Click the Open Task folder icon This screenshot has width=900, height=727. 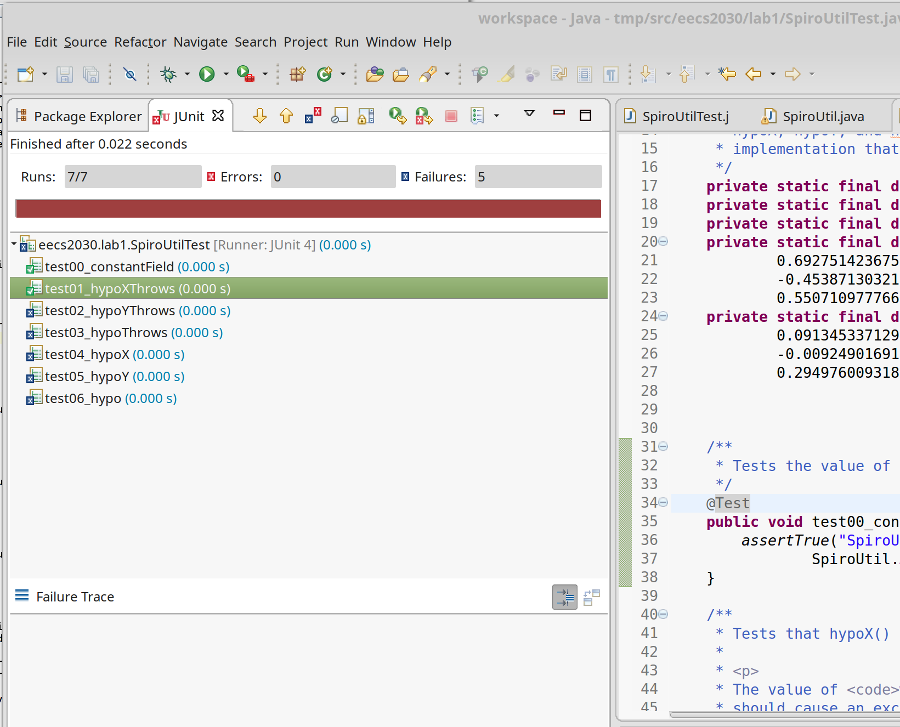click(401, 75)
